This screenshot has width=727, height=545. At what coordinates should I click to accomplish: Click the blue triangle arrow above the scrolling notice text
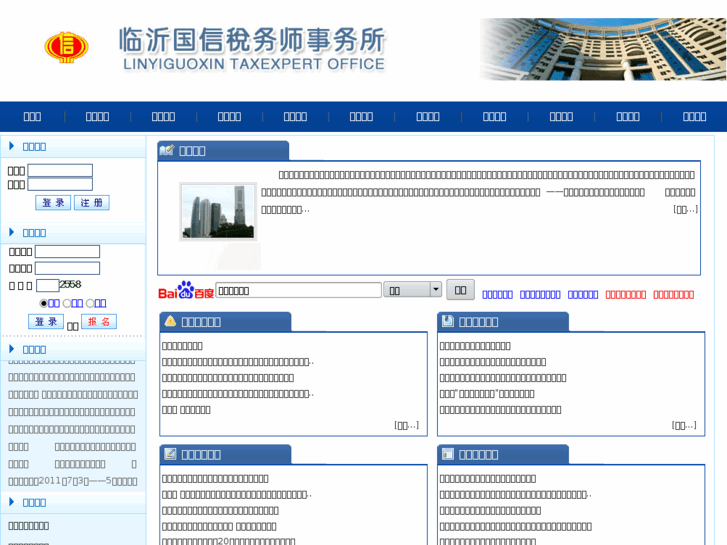point(12,349)
